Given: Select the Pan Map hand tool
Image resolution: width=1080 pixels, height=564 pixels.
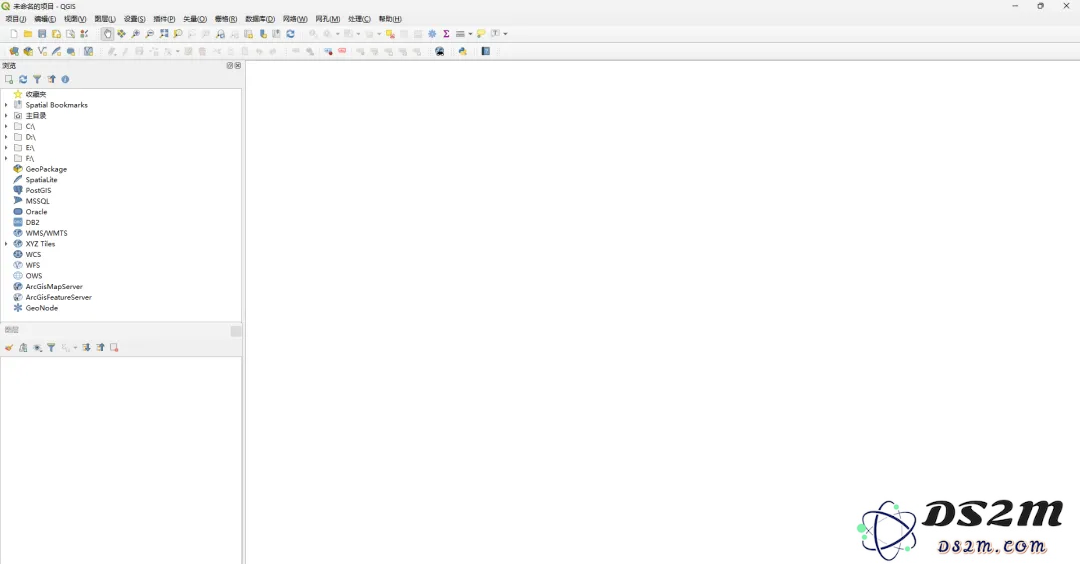Looking at the screenshot, I should tap(107, 34).
